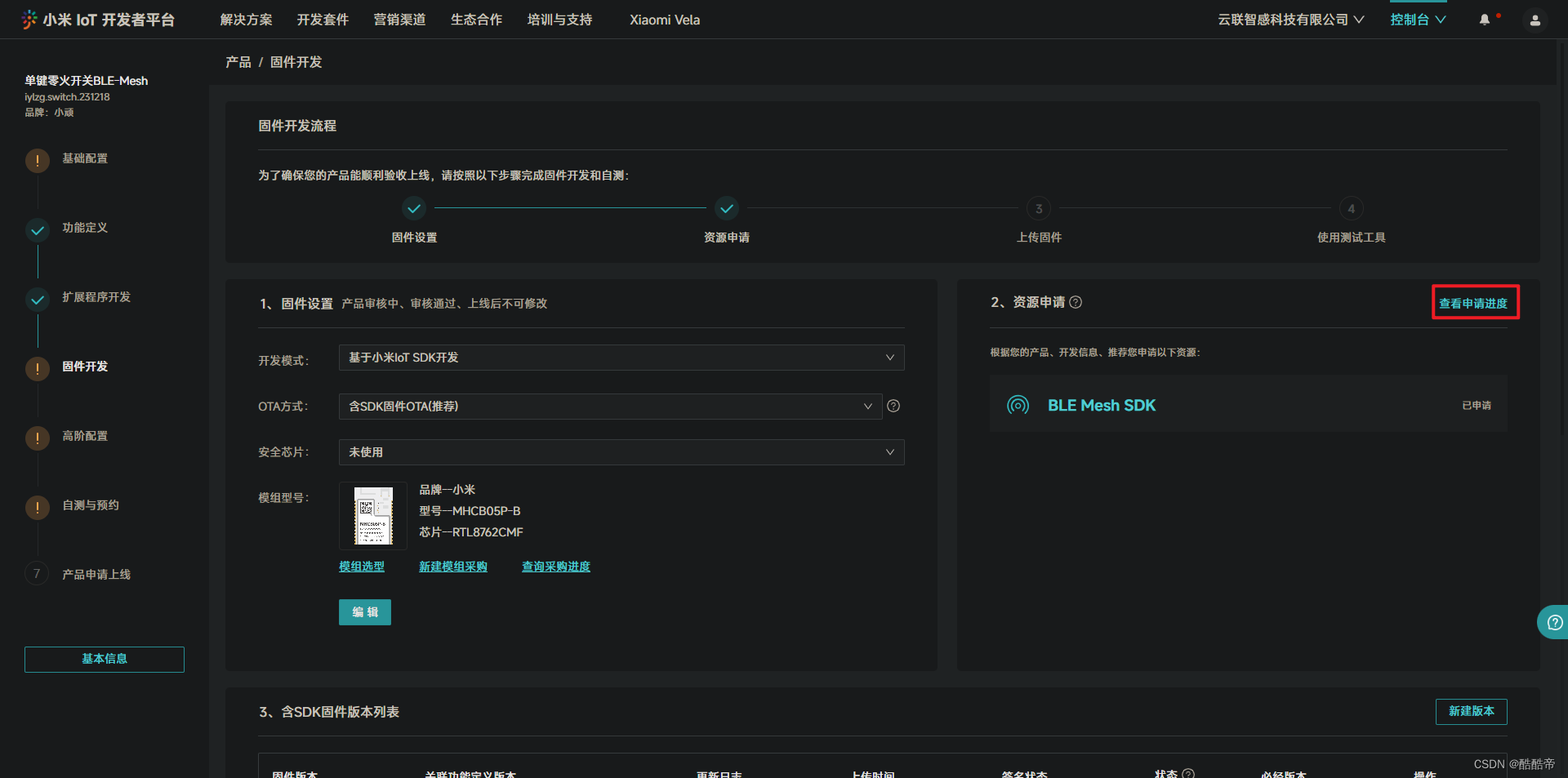
Task: Click the 固件设置 completed step circle
Action: tap(414, 209)
